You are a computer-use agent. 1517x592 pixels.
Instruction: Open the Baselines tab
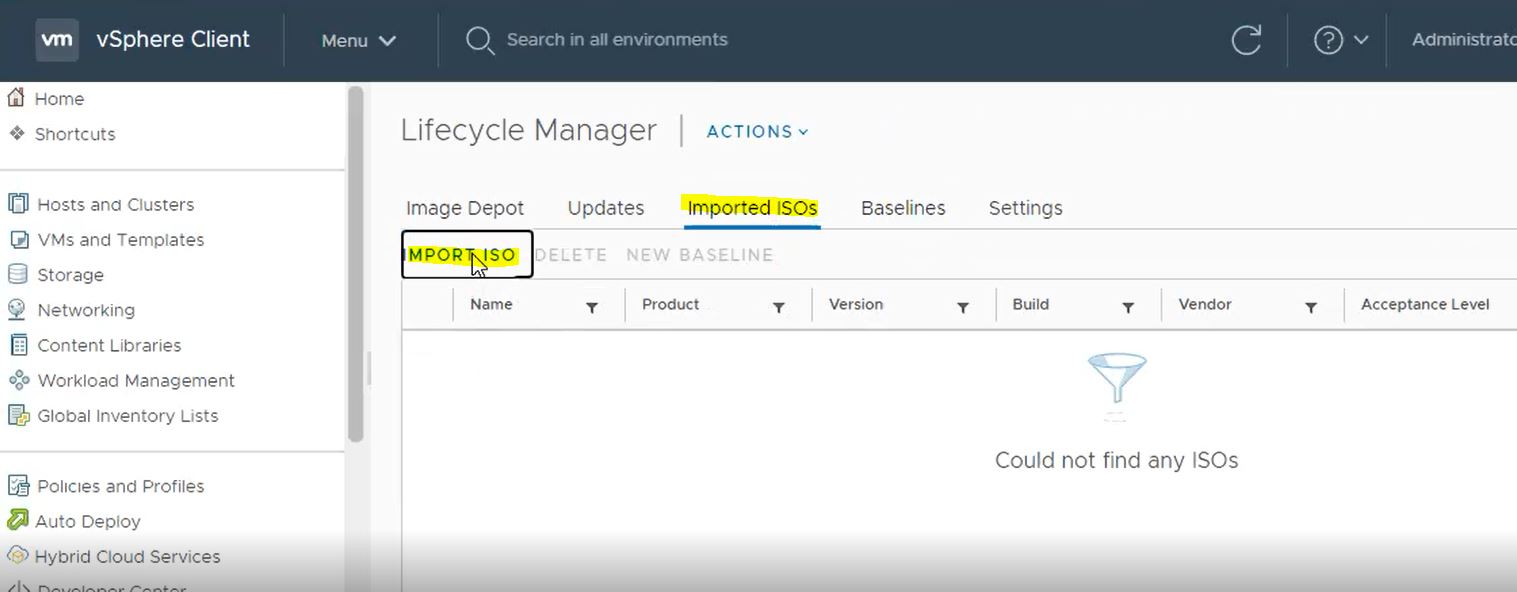point(903,208)
